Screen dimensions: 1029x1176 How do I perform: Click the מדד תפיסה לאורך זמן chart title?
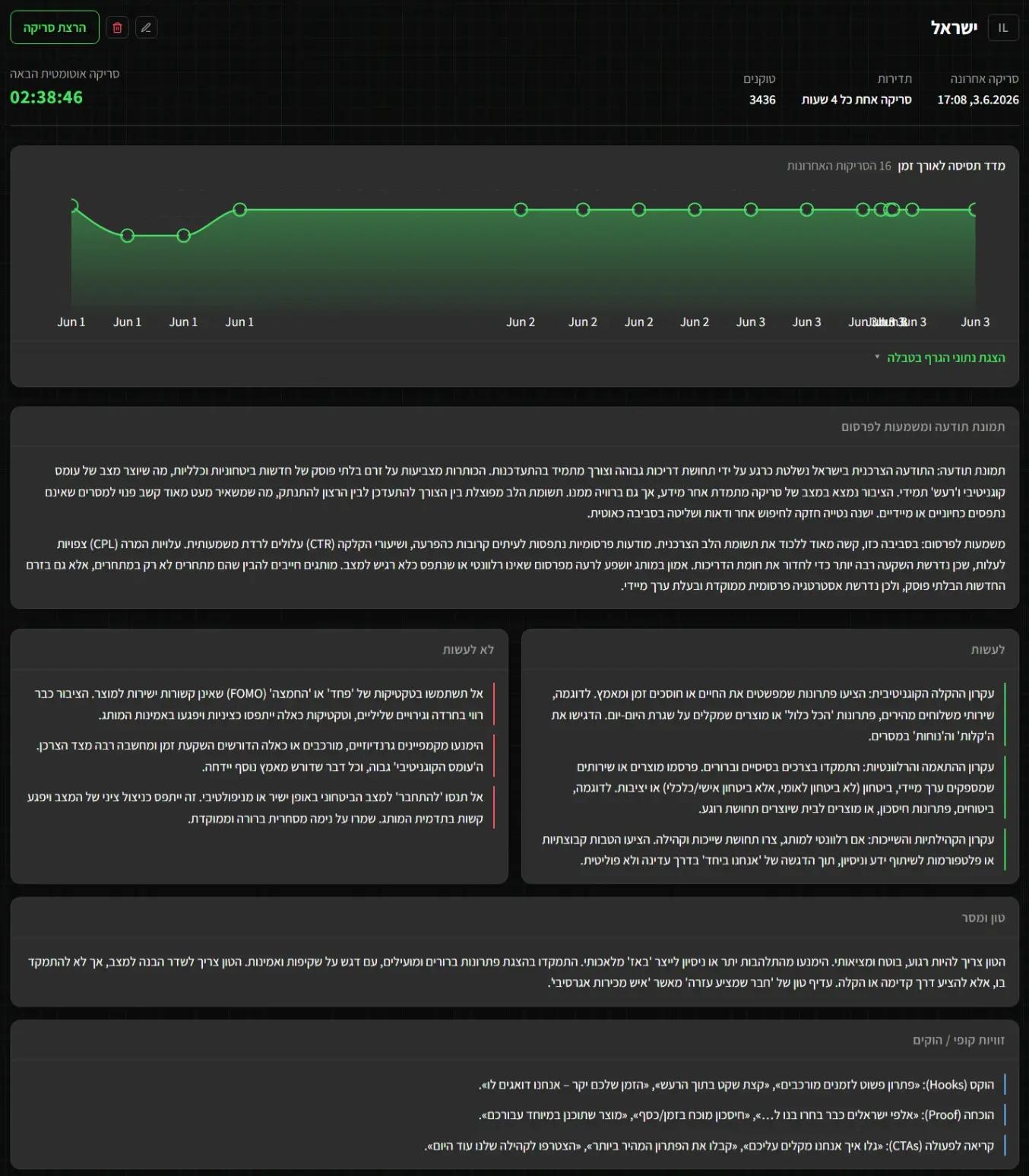(951, 166)
